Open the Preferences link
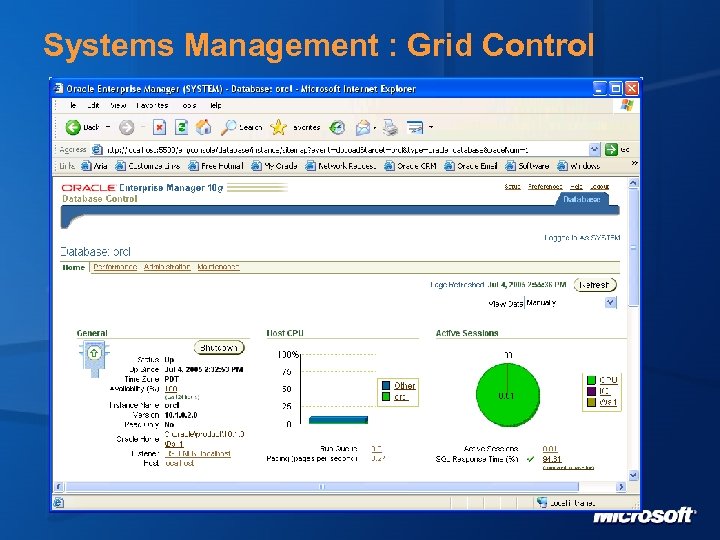Viewport: 720px width, 540px height. (x=545, y=186)
